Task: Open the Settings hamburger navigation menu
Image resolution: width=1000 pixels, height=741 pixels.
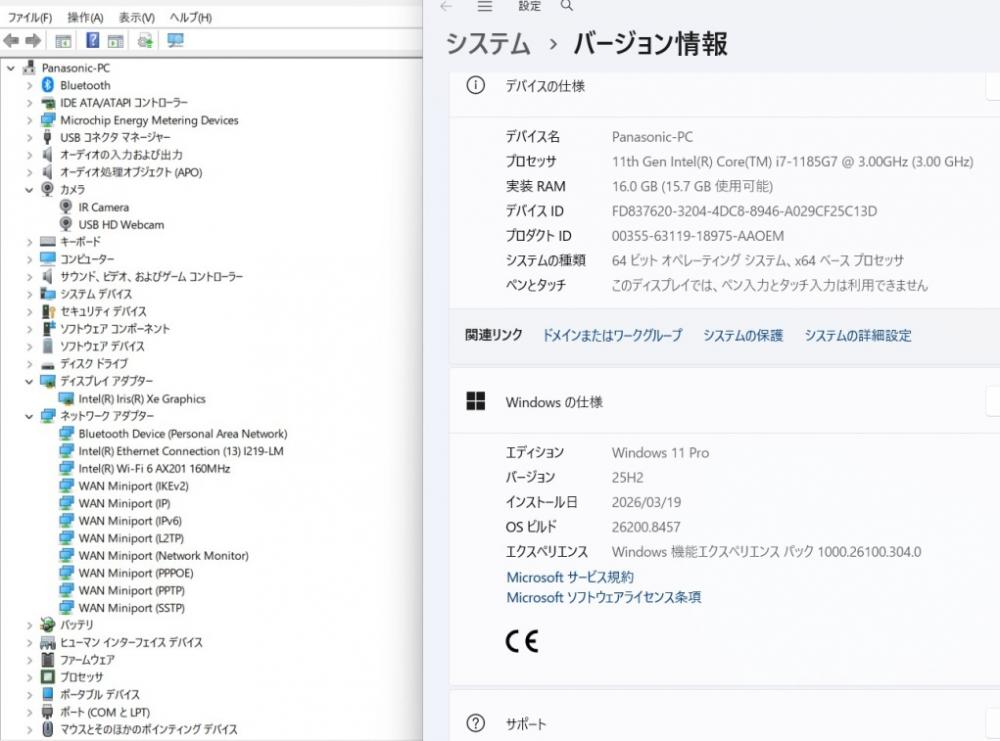Action: 485,6
